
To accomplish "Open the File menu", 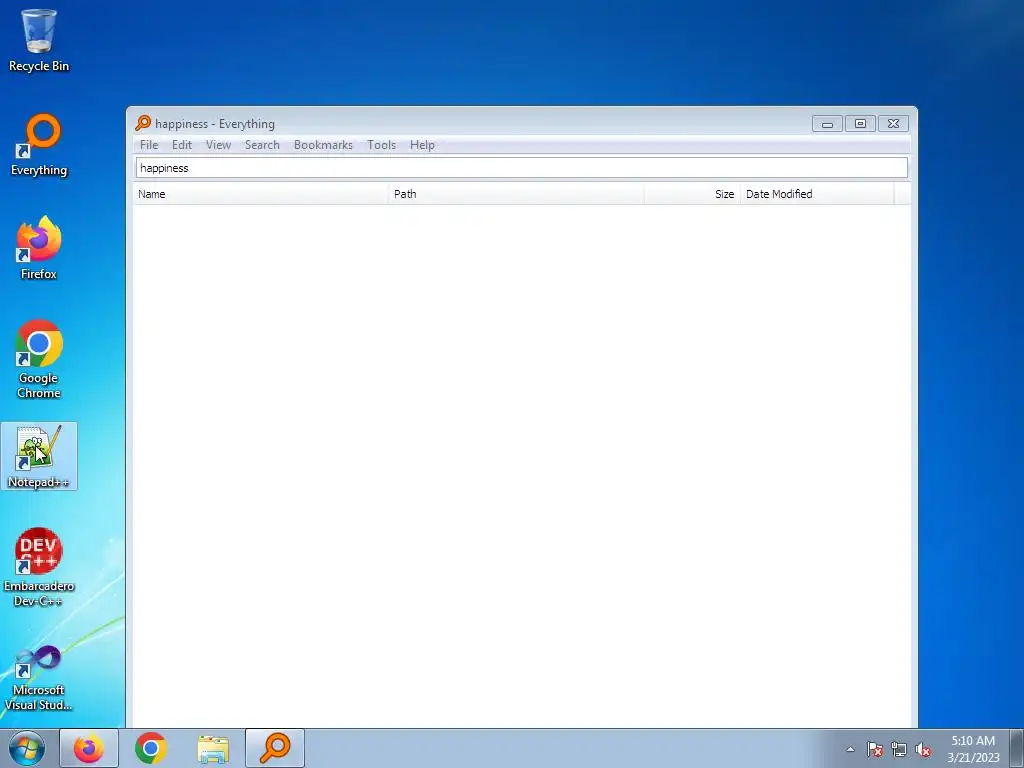I will [x=149, y=145].
